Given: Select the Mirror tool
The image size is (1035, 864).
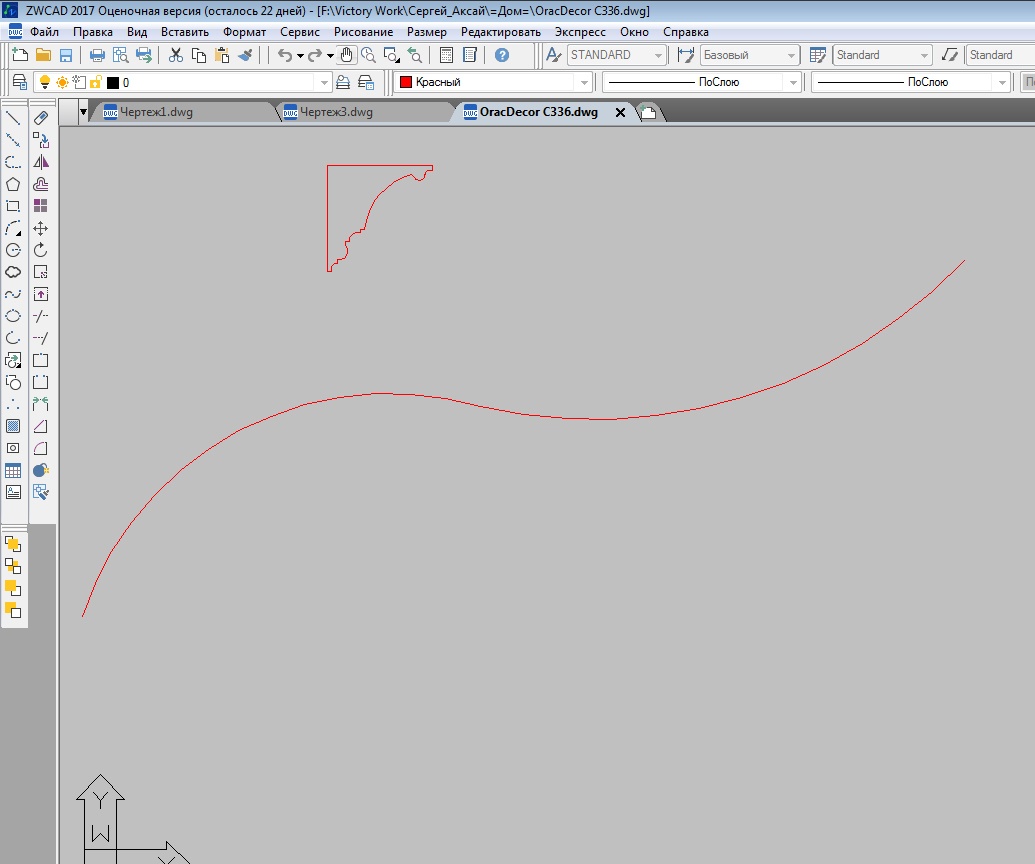Looking at the screenshot, I should 41,162.
